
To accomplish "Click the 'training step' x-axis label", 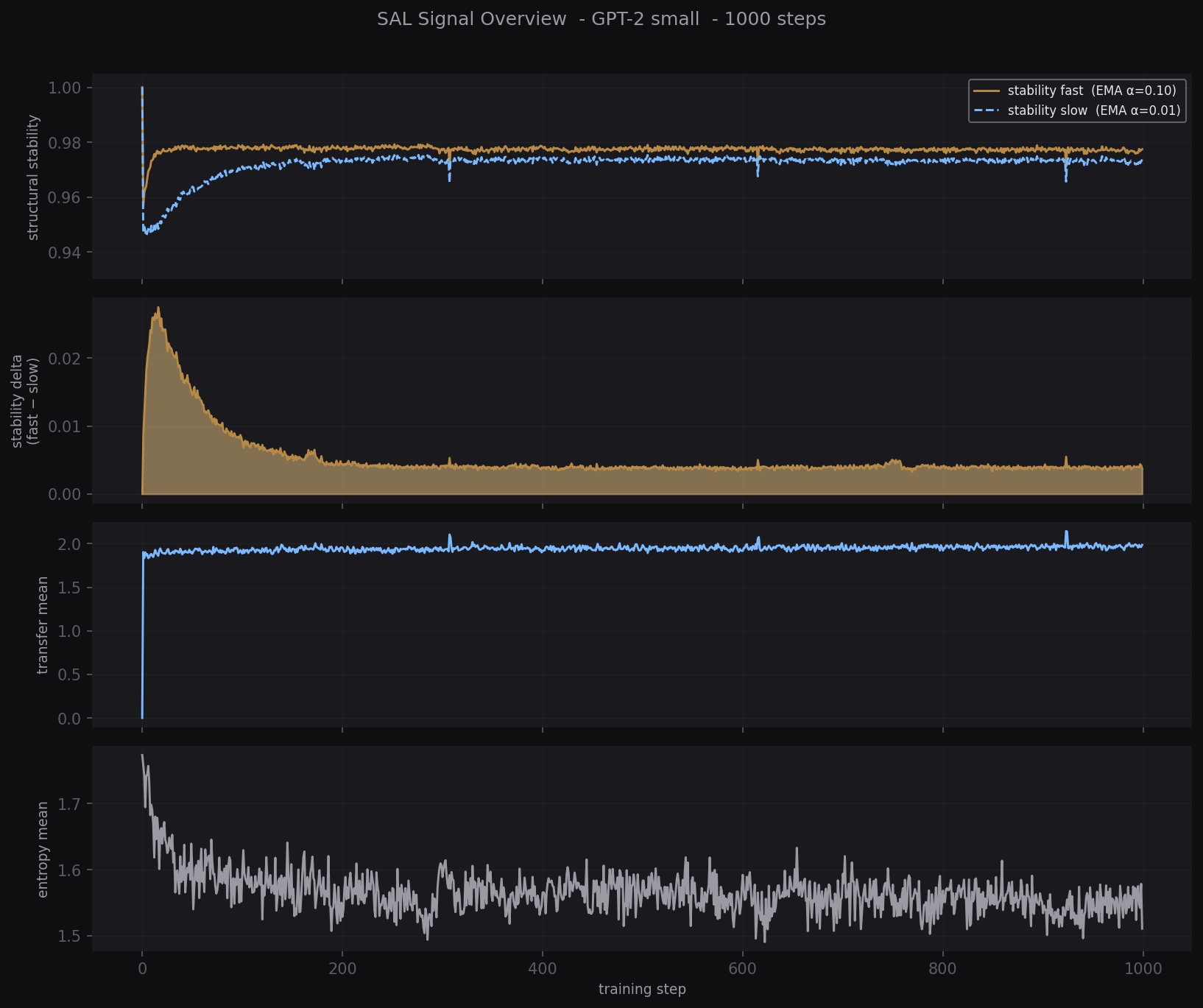I will pyautogui.click(x=642, y=989).
